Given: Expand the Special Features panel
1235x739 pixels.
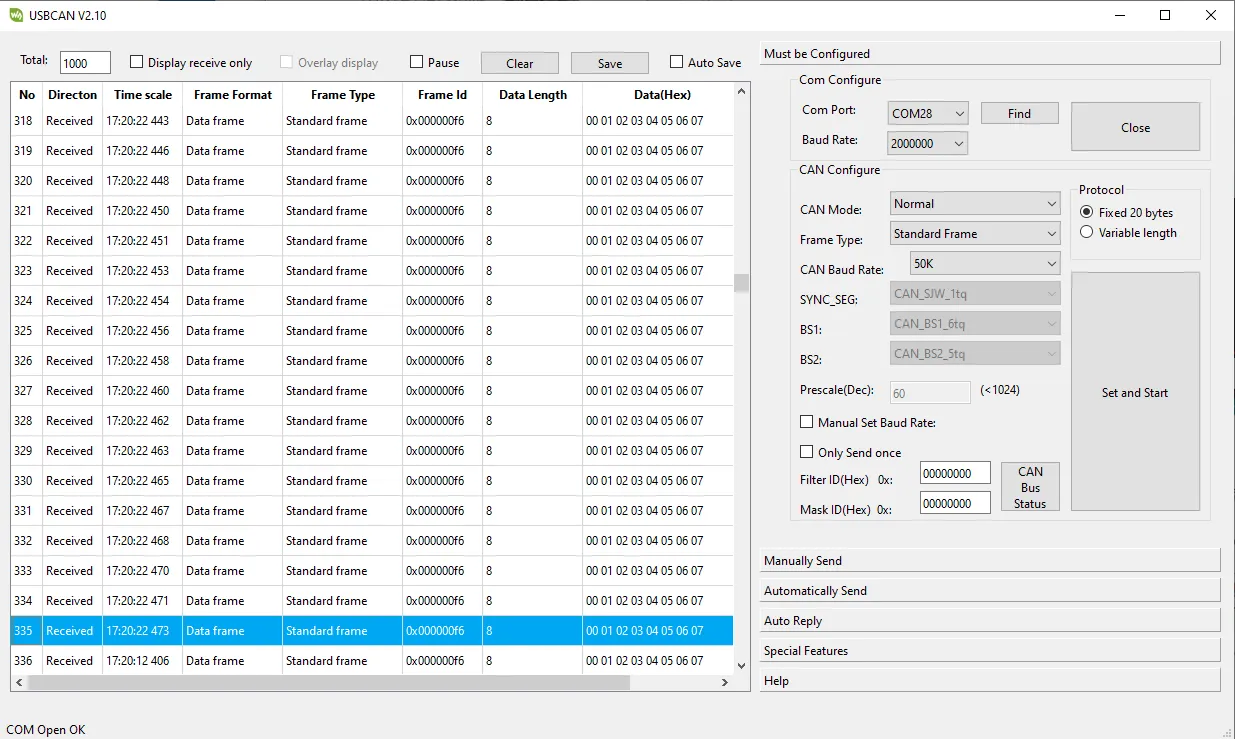Looking at the screenshot, I should coord(990,651).
